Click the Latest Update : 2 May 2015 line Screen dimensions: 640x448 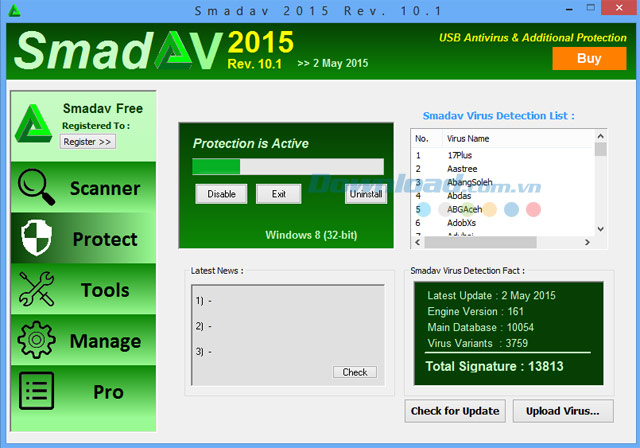(x=491, y=295)
